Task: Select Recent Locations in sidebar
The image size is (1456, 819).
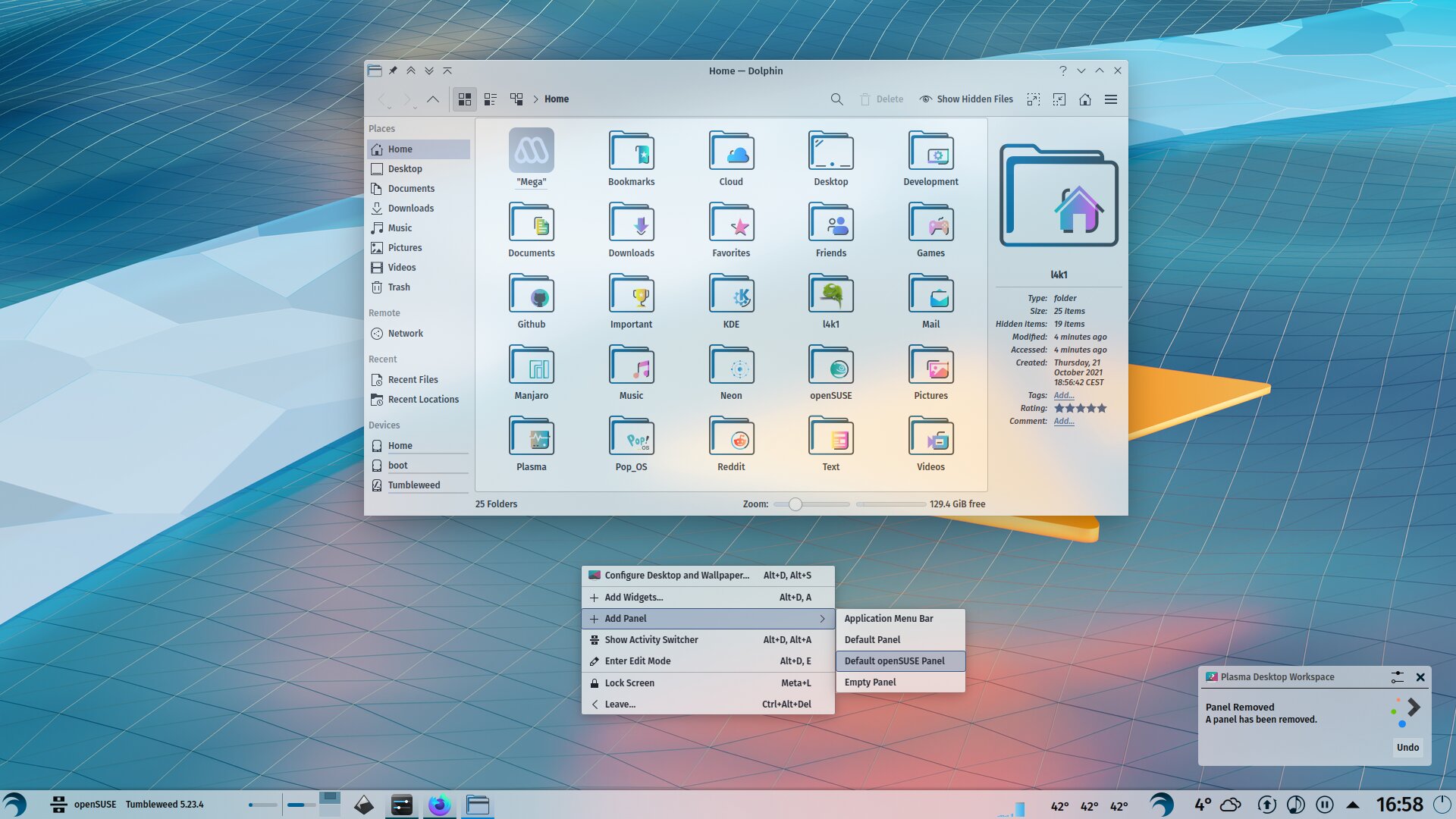Action: click(419, 400)
